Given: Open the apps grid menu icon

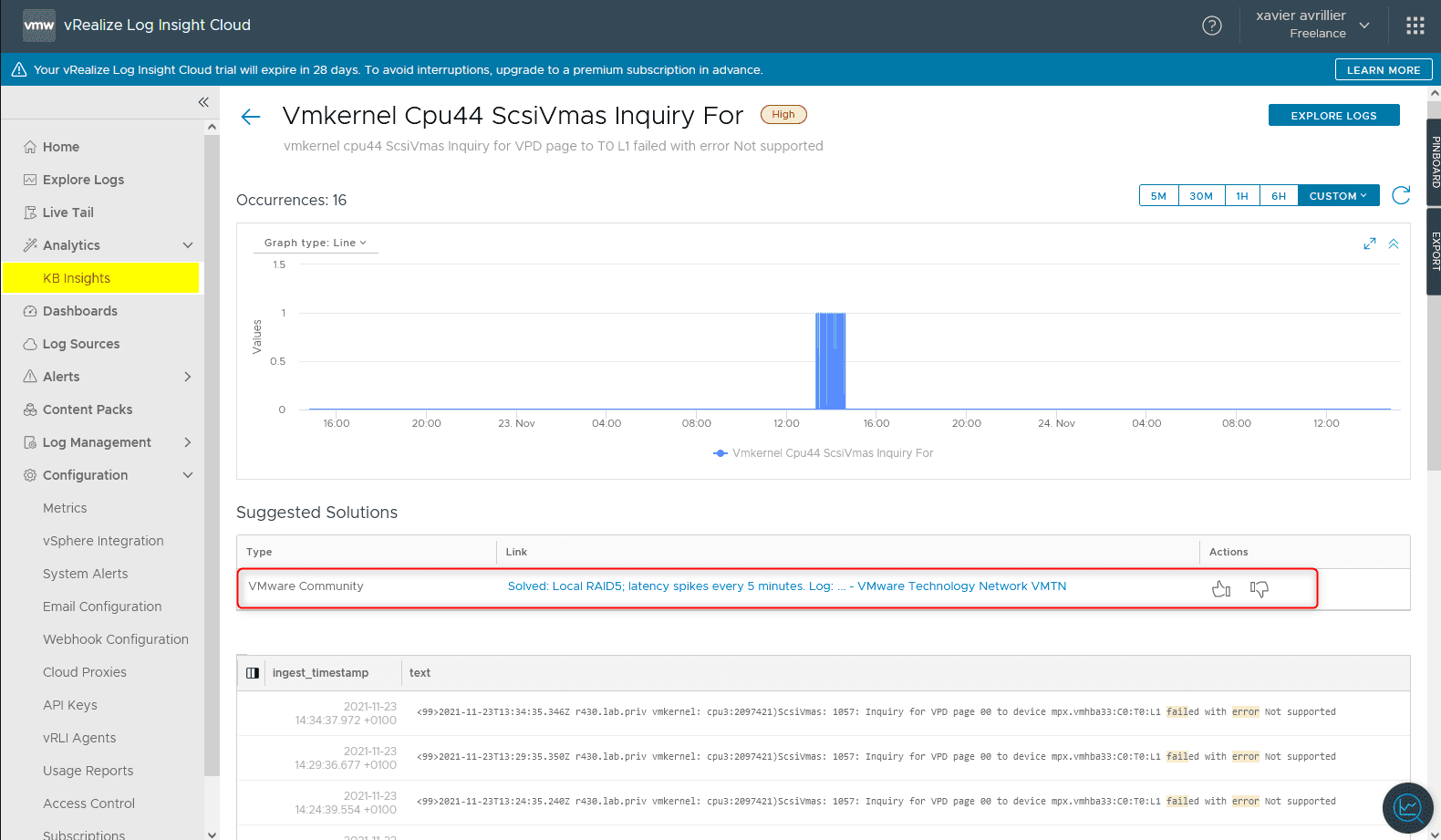Looking at the screenshot, I should click(x=1415, y=26).
